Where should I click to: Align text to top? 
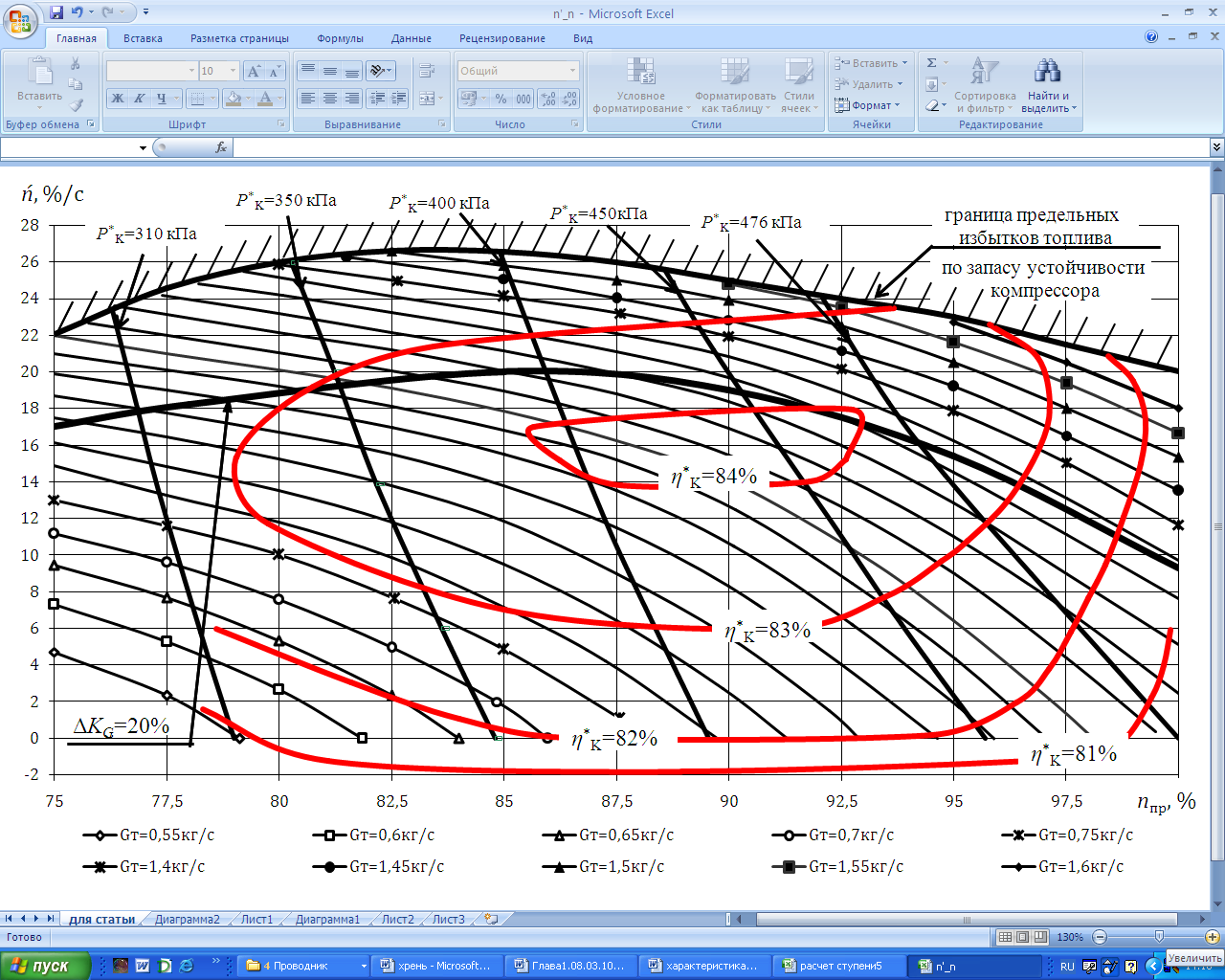coord(307,71)
